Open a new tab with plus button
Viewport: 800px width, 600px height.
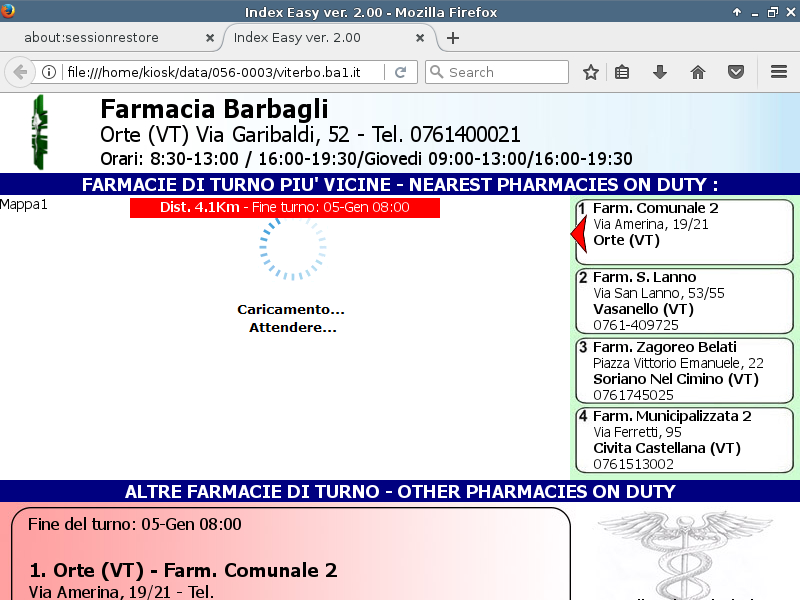click(x=453, y=38)
